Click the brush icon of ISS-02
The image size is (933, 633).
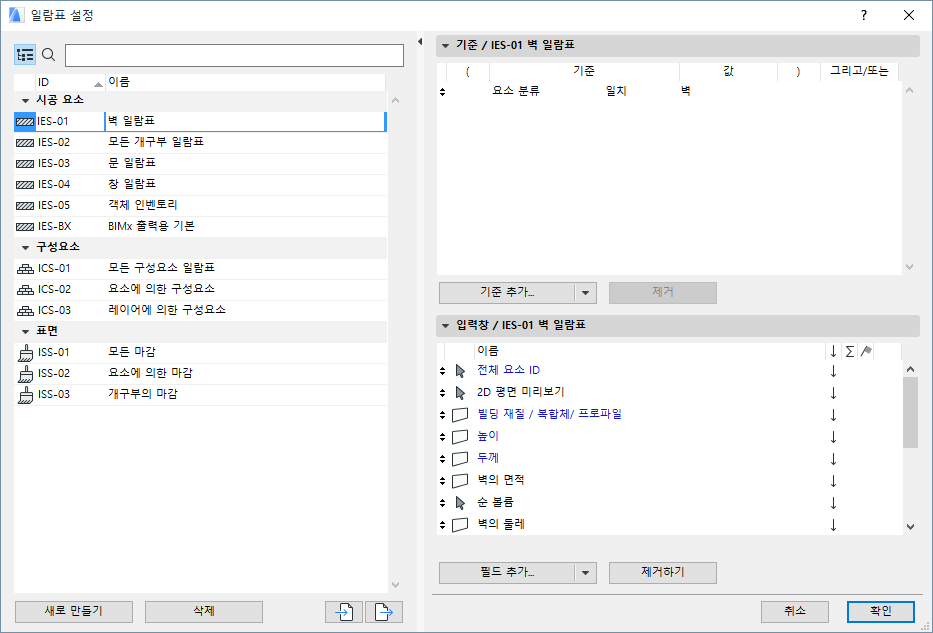coord(25,374)
